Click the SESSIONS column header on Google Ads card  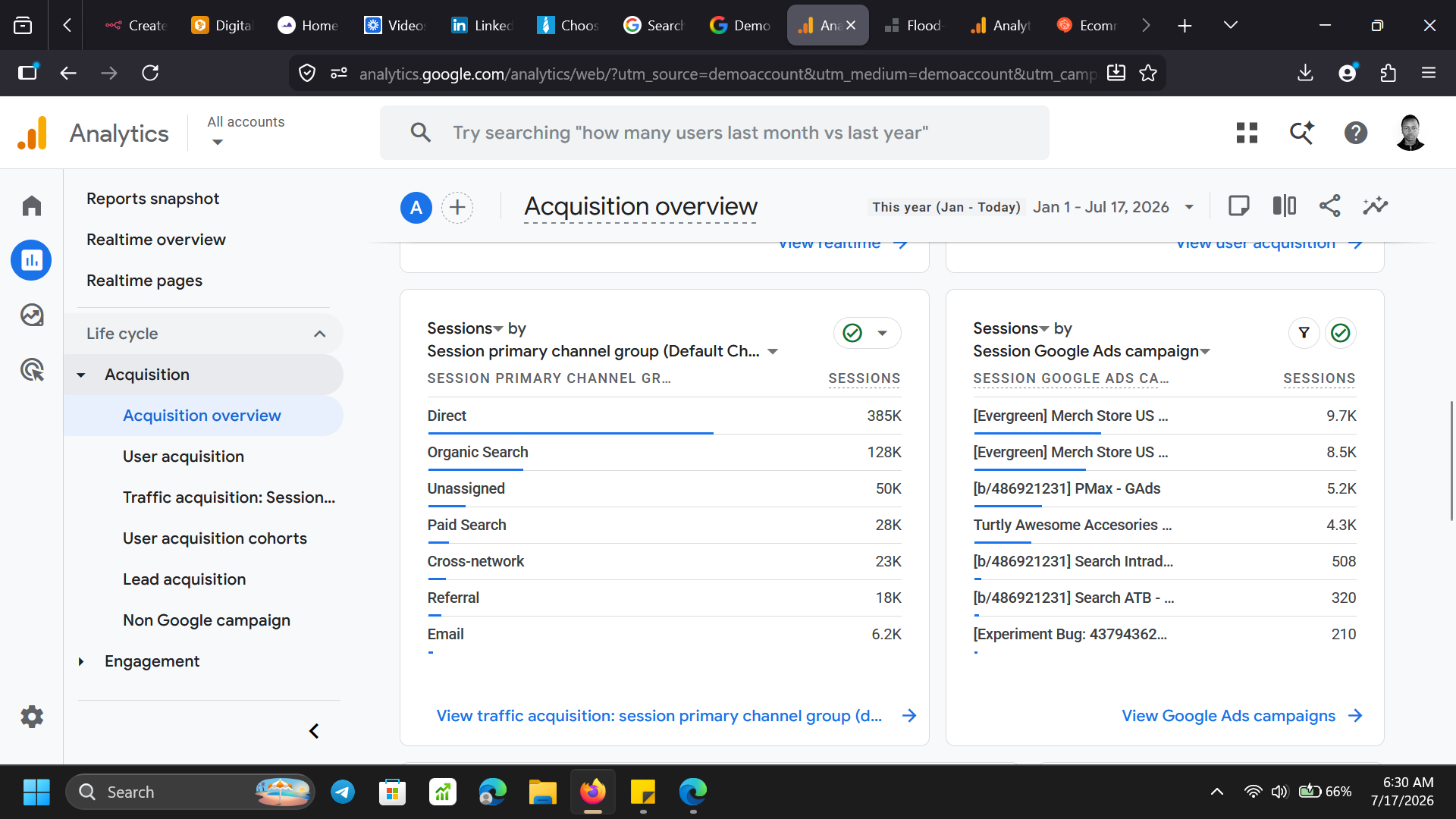[x=1319, y=378]
